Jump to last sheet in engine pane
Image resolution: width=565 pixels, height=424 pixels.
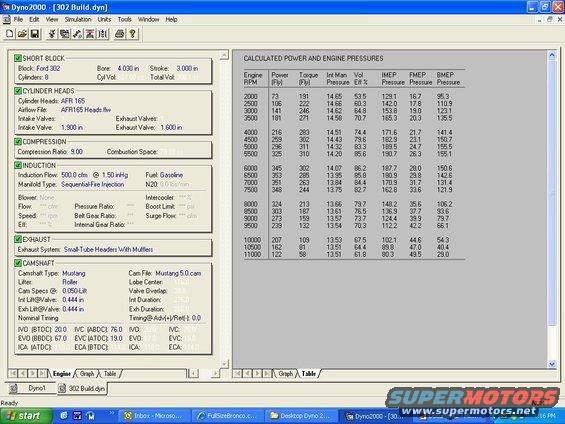tap(42, 374)
